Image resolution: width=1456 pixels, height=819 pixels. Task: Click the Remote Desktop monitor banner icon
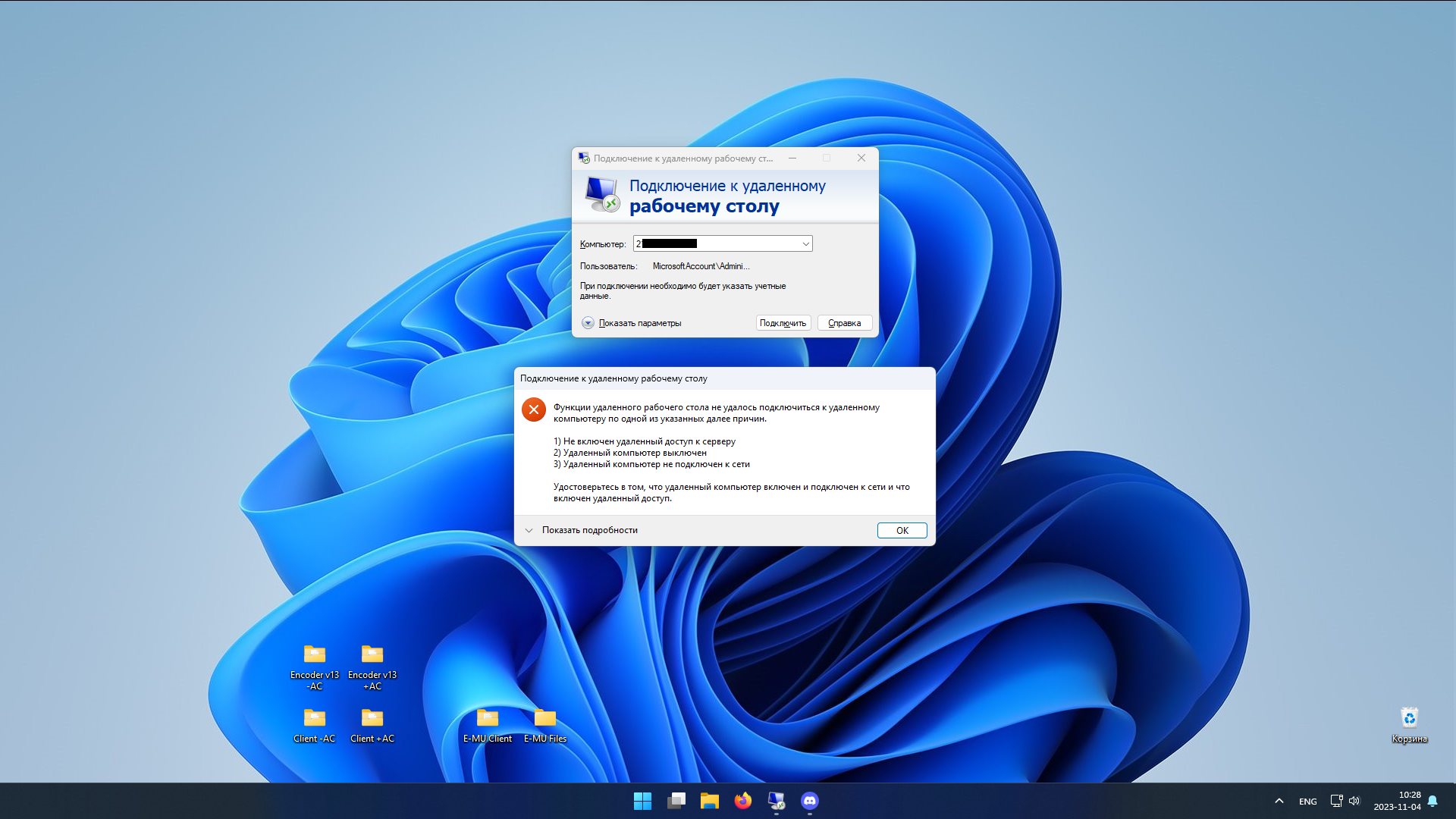pyautogui.click(x=603, y=194)
